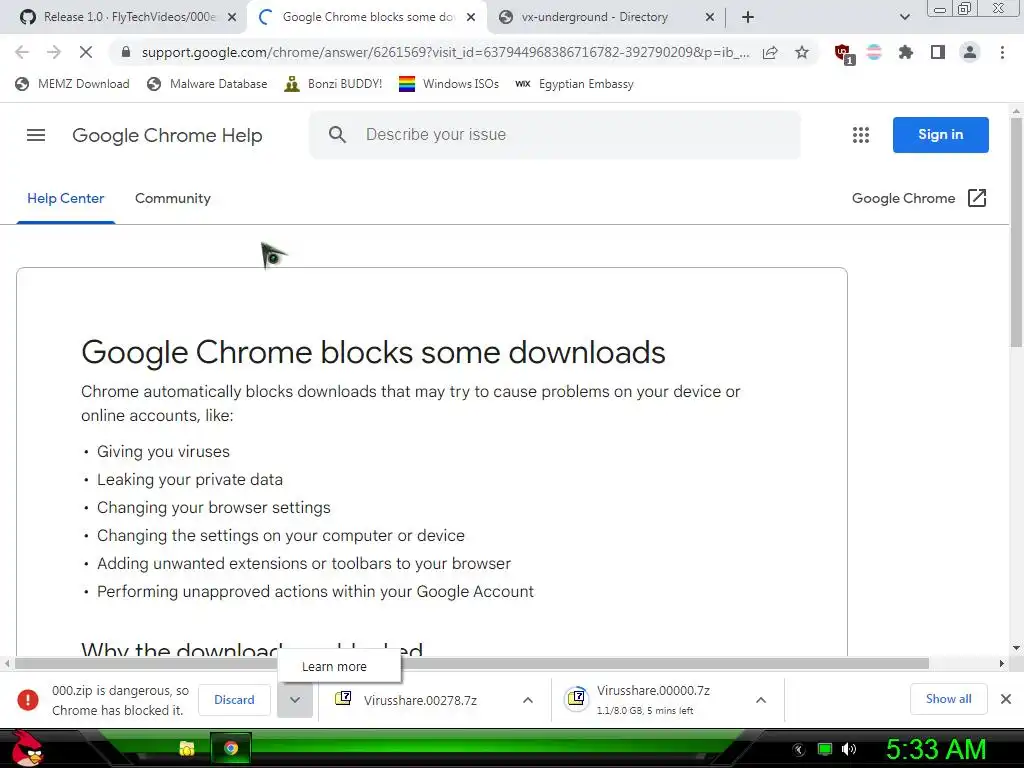Open the Extensions puzzle menu
The image size is (1024, 768).
[x=905, y=52]
